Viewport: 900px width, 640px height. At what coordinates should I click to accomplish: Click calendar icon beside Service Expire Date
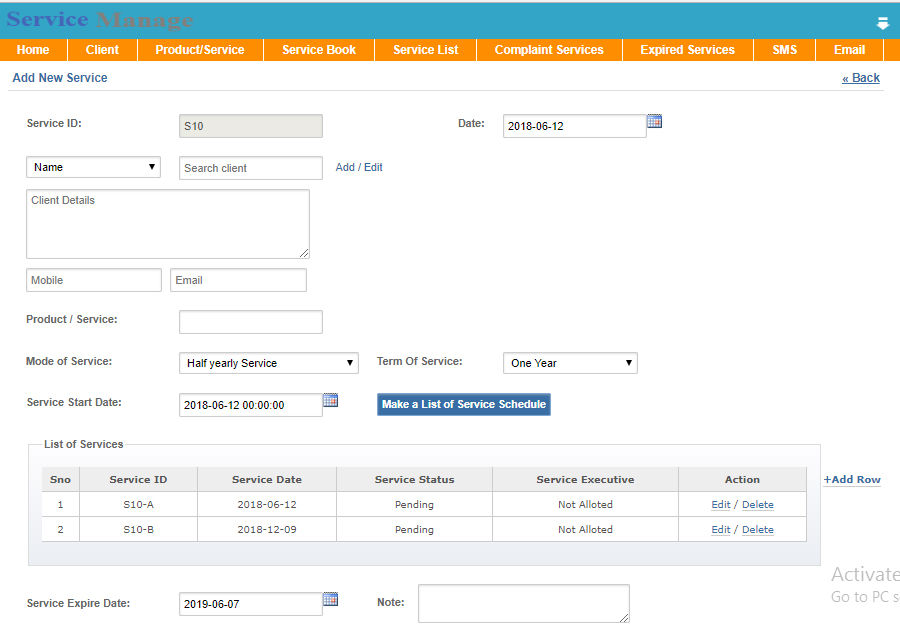tap(331, 600)
